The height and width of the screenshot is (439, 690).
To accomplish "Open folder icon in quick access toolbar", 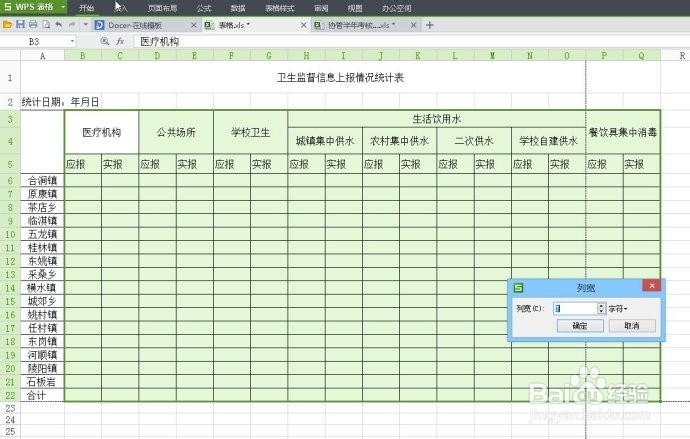I will [7, 25].
